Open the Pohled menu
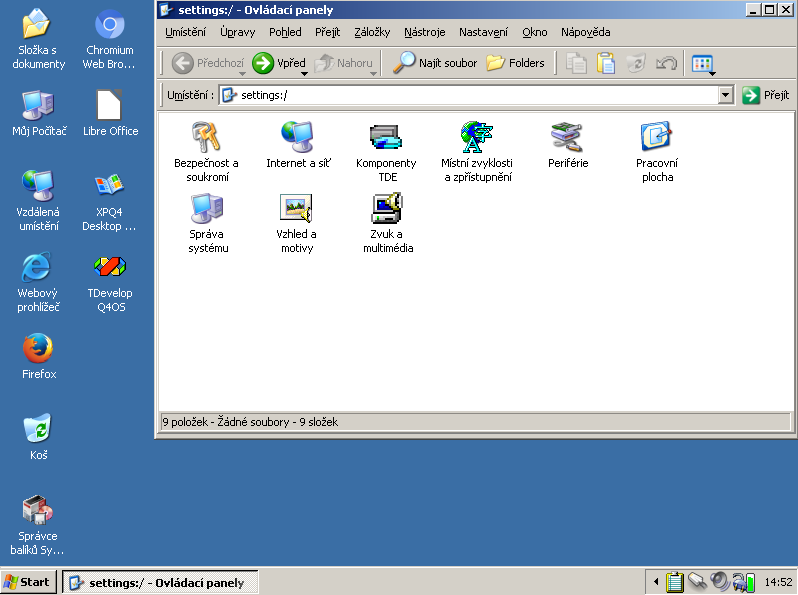 coord(285,32)
